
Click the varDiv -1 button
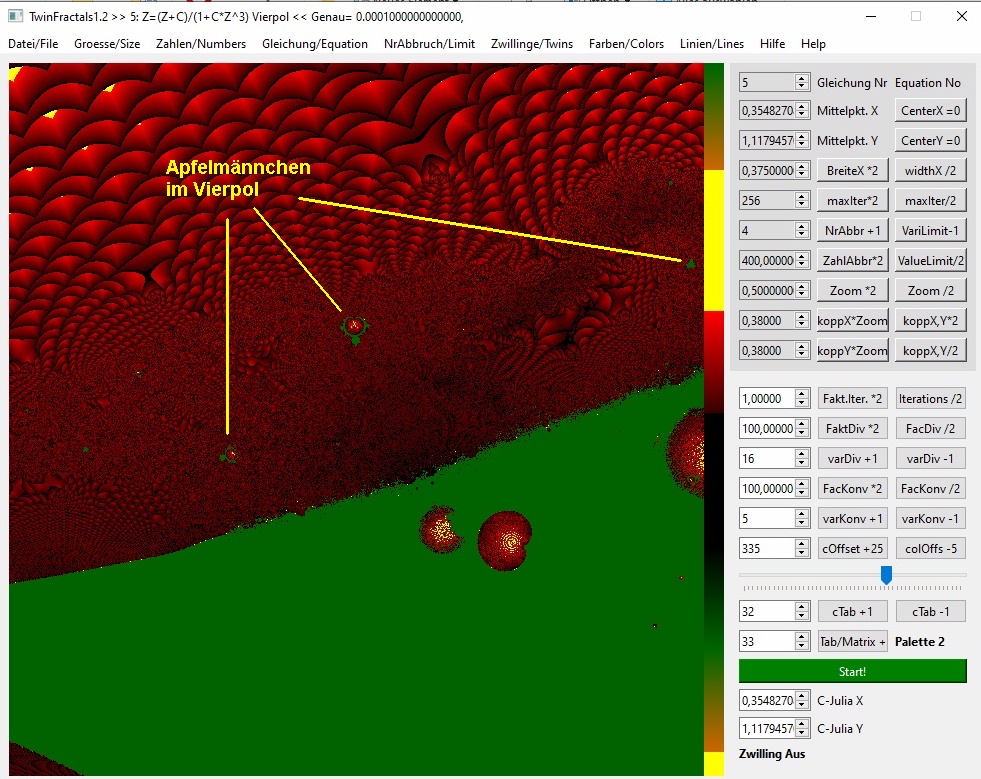(x=930, y=459)
